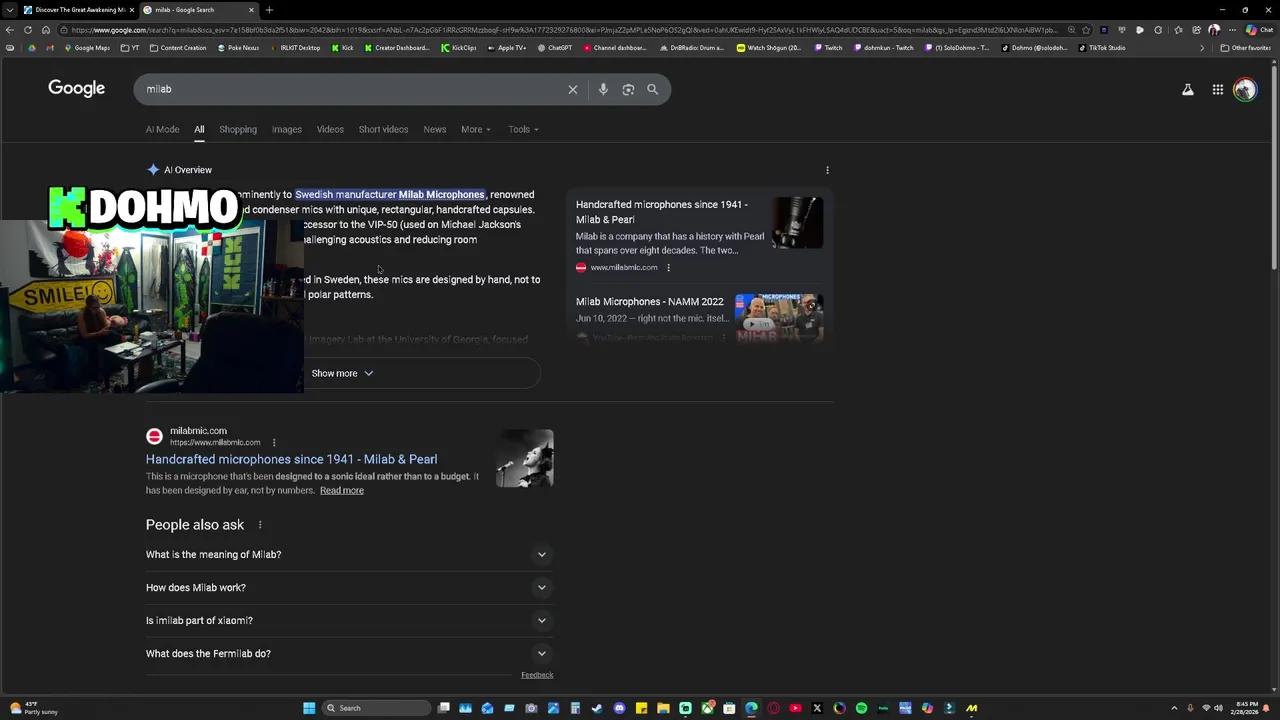Open milabmic.com result thumbnail image

pos(525,458)
